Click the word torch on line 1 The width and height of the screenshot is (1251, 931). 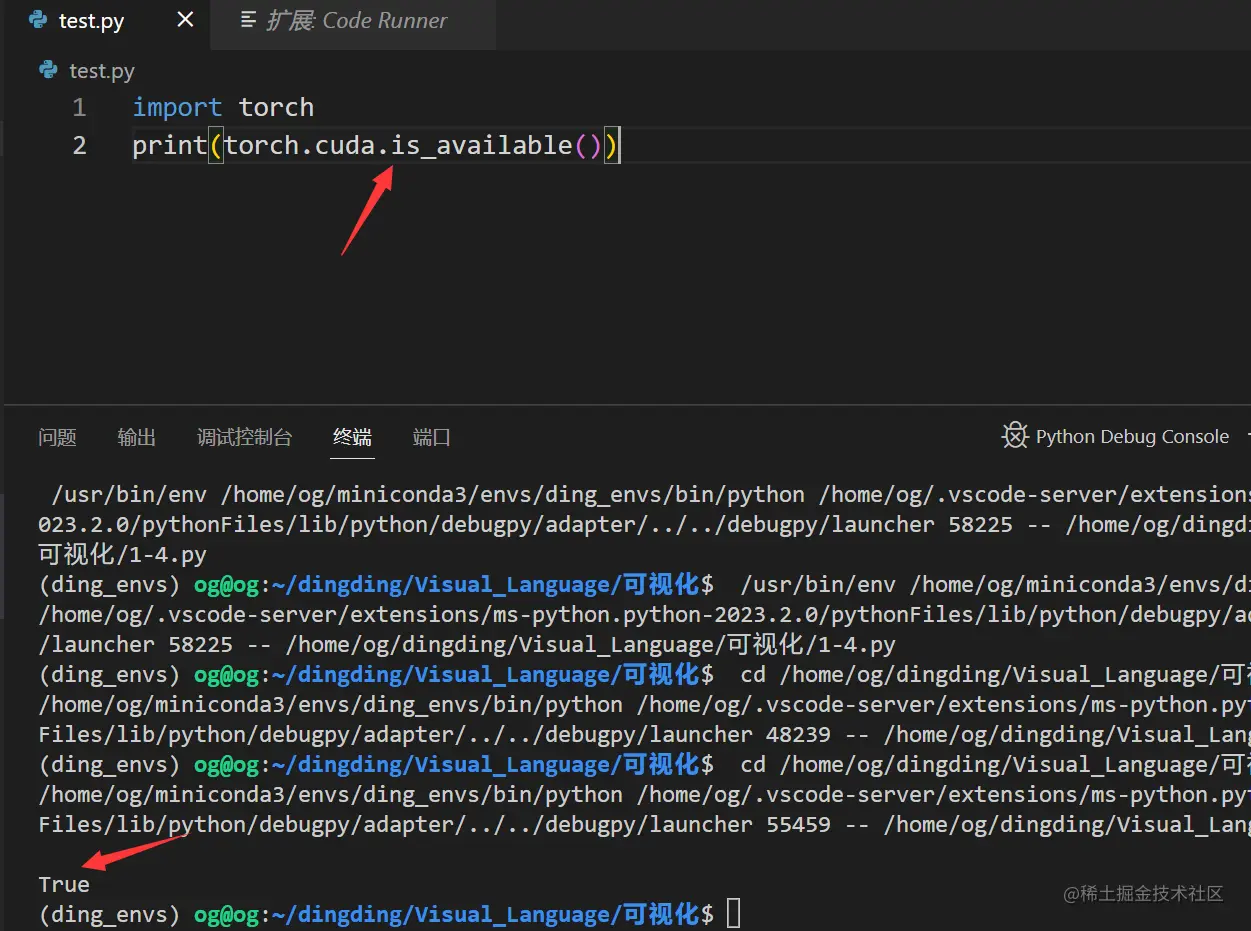click(x=276, y=107)
